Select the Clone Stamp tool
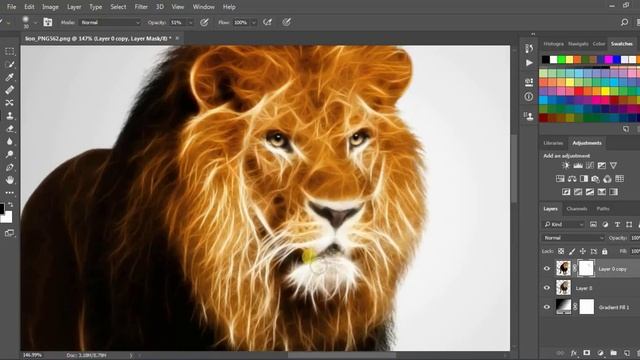640x360 pixels. (x=9, y=116)
